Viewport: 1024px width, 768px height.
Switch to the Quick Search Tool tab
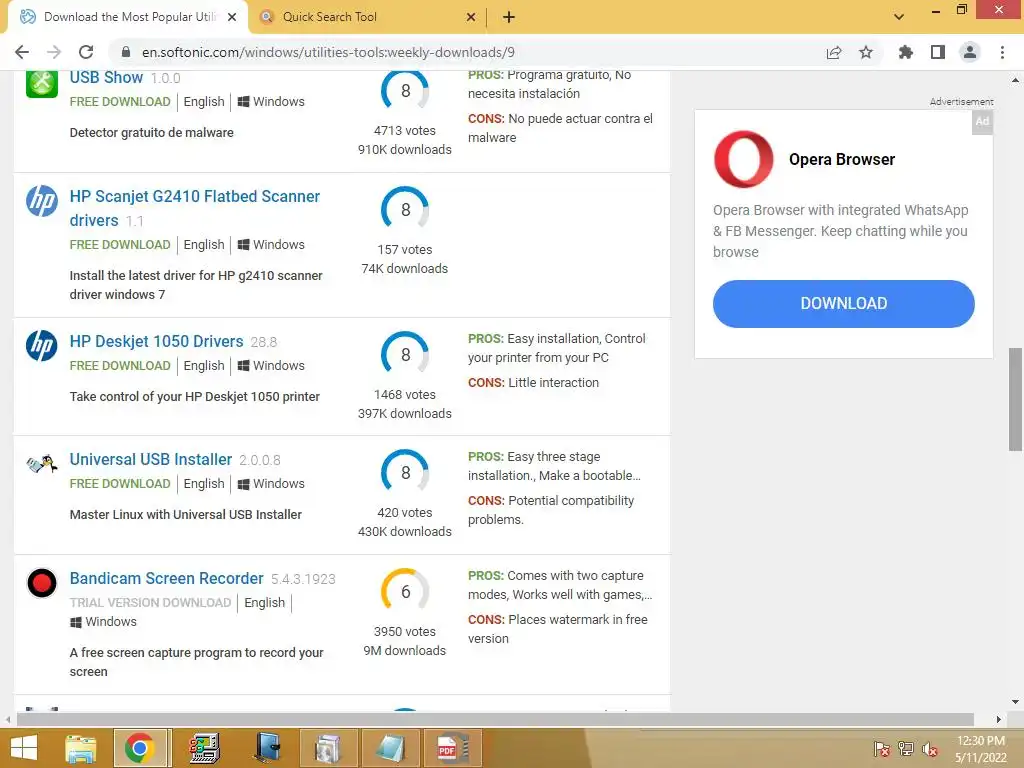pyautogui.click(x=368, y=17)
